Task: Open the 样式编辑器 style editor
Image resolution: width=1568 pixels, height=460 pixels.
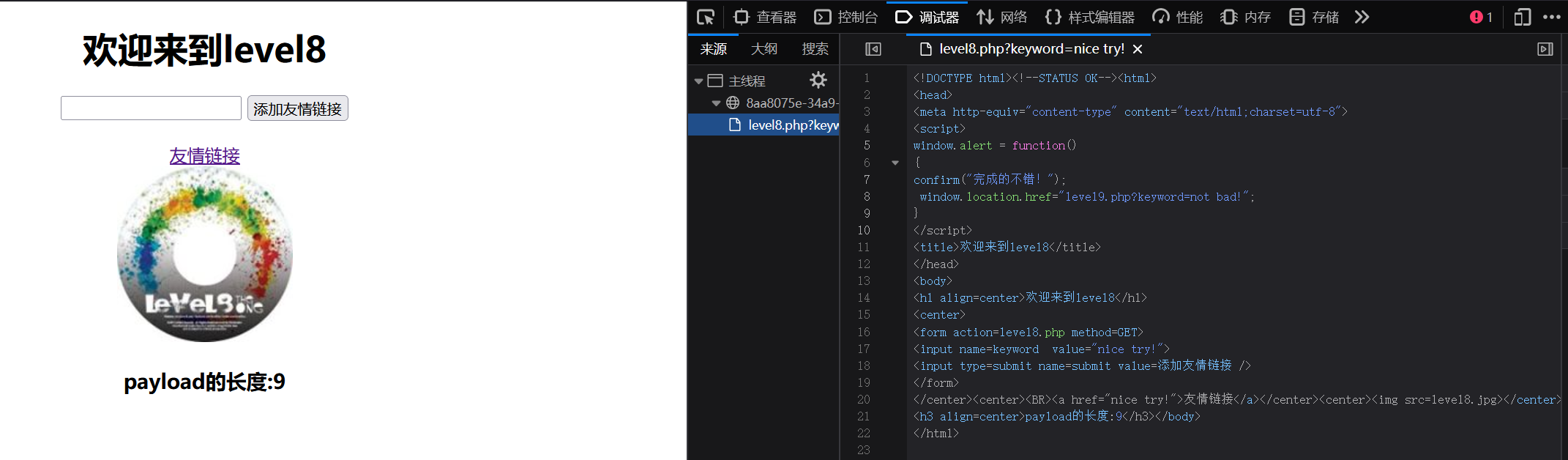Action: point(1090,17)
